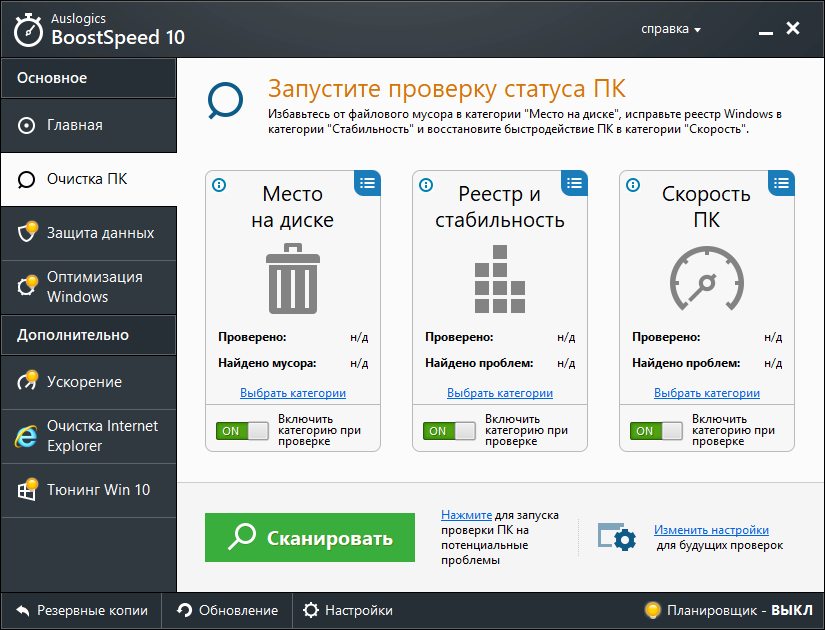
Task: Open Резервные копии in bottom bar
Action: [x=82, y=611]
